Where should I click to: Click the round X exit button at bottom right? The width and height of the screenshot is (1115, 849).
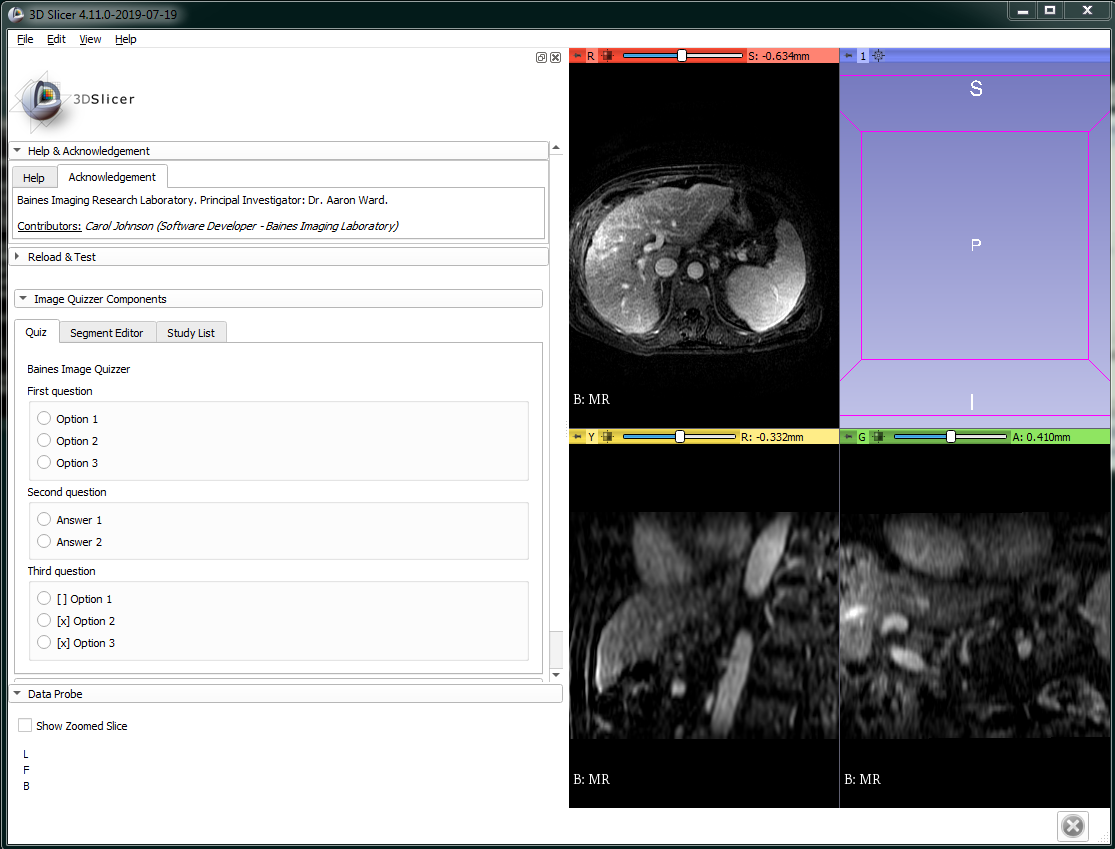(1071, 826)
